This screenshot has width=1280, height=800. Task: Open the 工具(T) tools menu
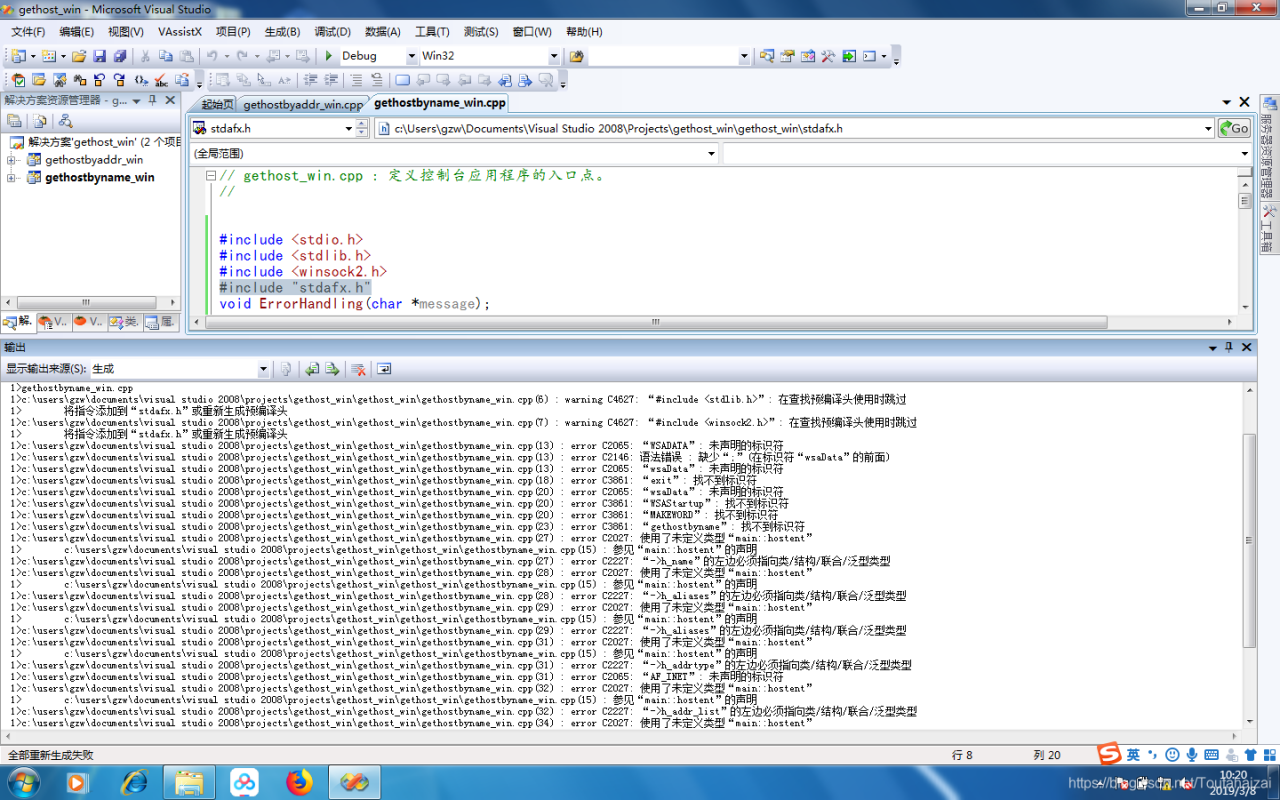click(x=432, y=32)
